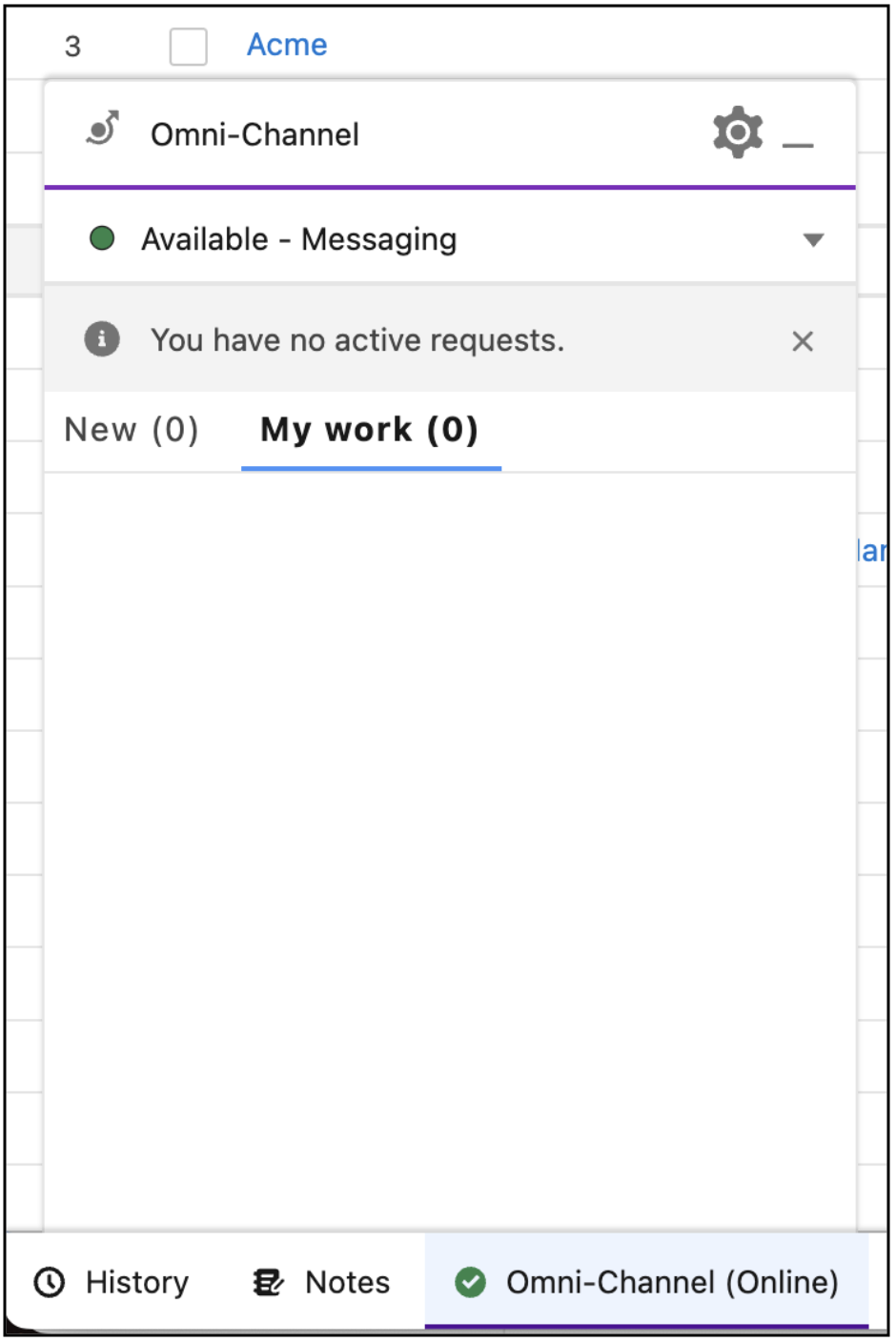Open the Available - Messaging status selector
The height and width of the screenshot is (1342, 896).
(450, 239)
